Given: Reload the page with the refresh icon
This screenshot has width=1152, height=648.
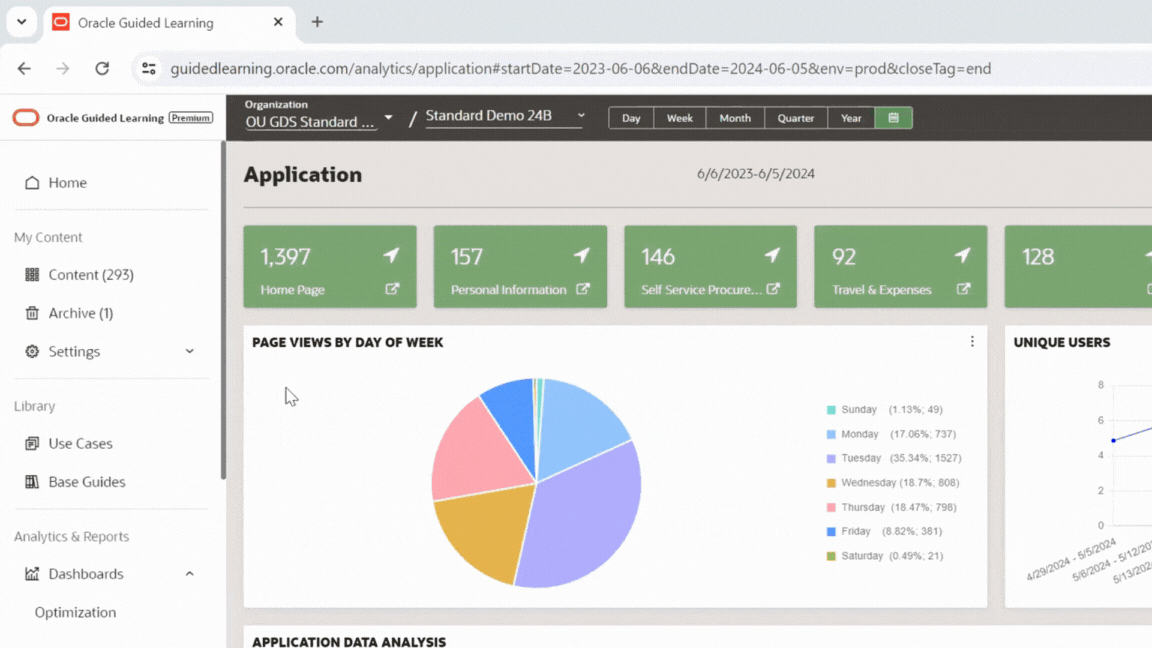Looking at the screenshot, I should point(102,69).
